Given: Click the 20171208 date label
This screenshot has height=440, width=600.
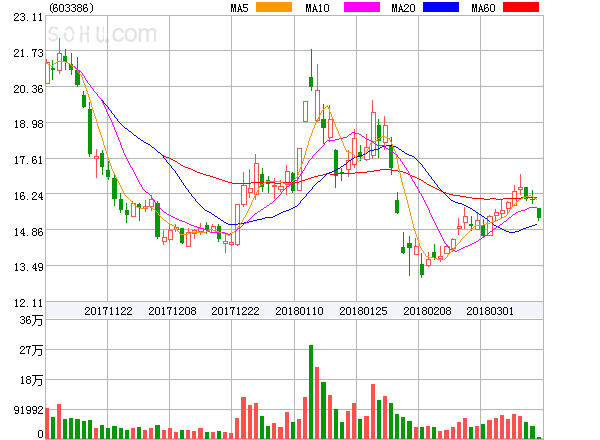Looking at the screenshot, I should coord(172,311).
